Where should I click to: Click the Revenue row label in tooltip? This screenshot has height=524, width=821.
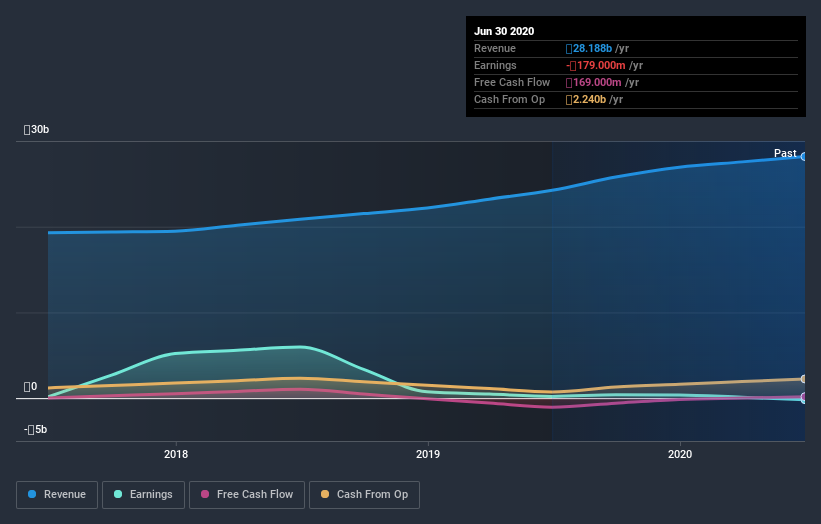[495, 49]
